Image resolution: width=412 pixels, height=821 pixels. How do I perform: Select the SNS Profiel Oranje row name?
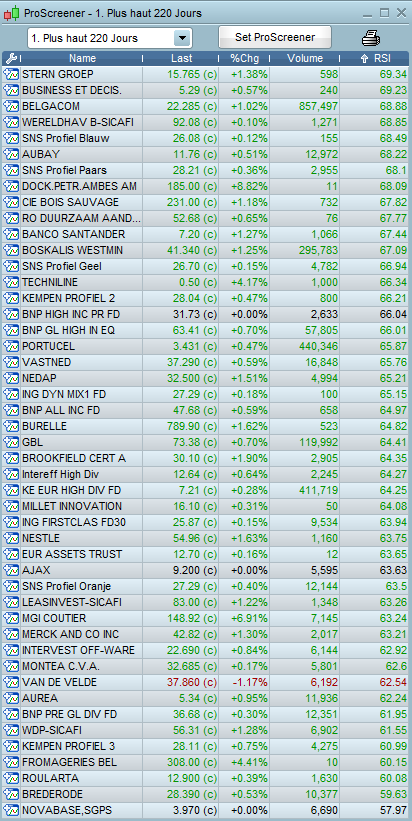pos(66,586)
